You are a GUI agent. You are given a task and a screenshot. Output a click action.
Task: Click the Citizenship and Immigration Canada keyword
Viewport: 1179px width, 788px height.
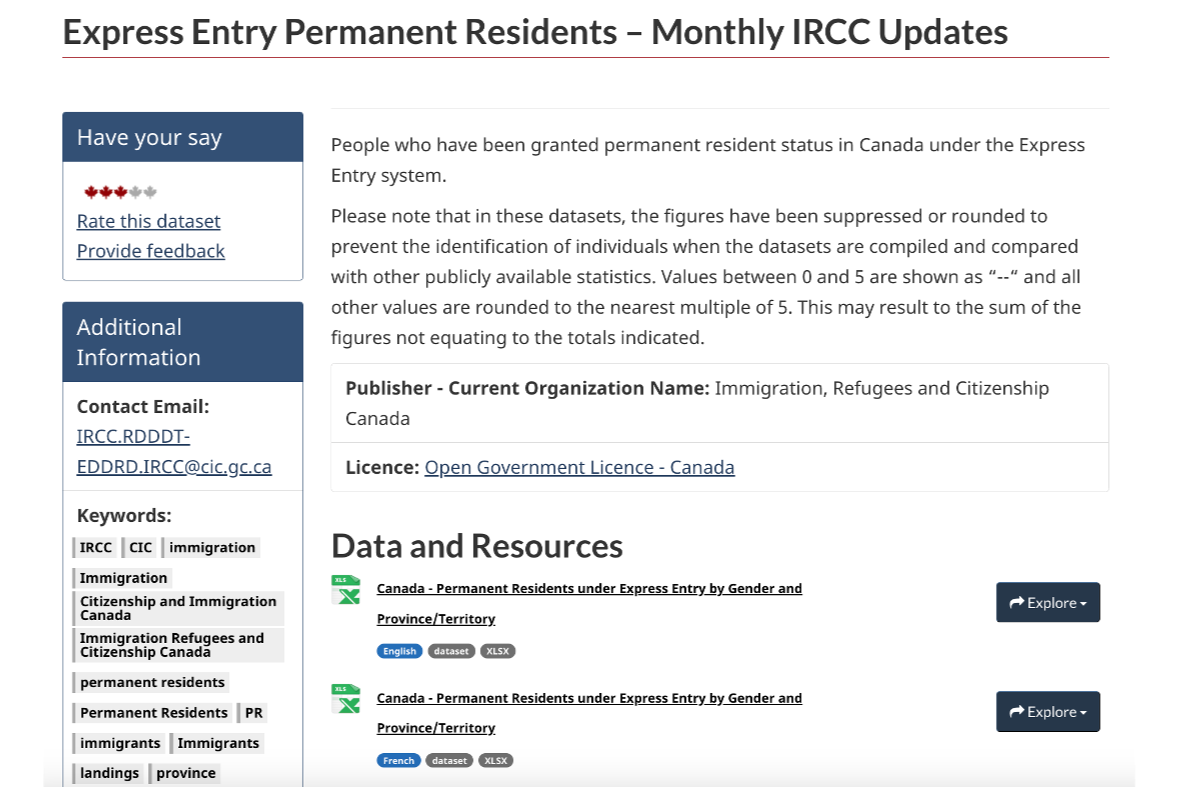coord(178,608)
